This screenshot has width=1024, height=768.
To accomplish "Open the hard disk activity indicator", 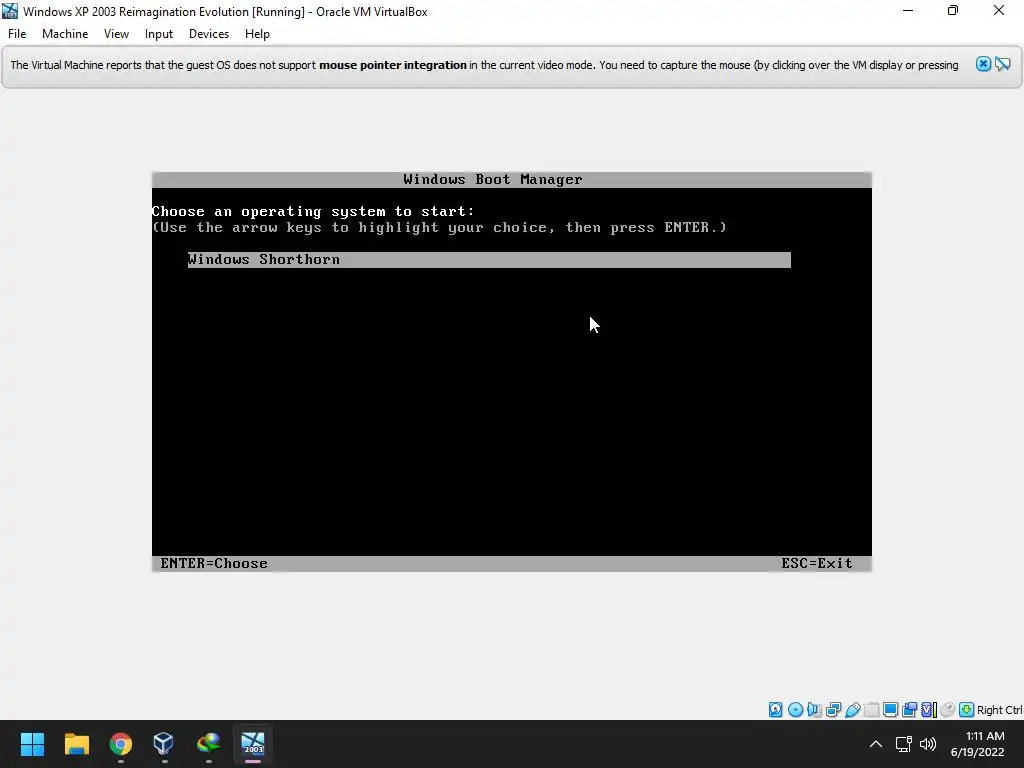I will 775,710.
